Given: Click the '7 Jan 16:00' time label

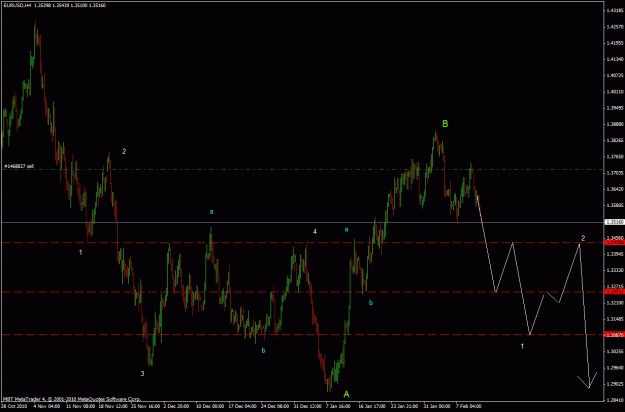Looking at the screenshot, I should (x=338, y=406).
